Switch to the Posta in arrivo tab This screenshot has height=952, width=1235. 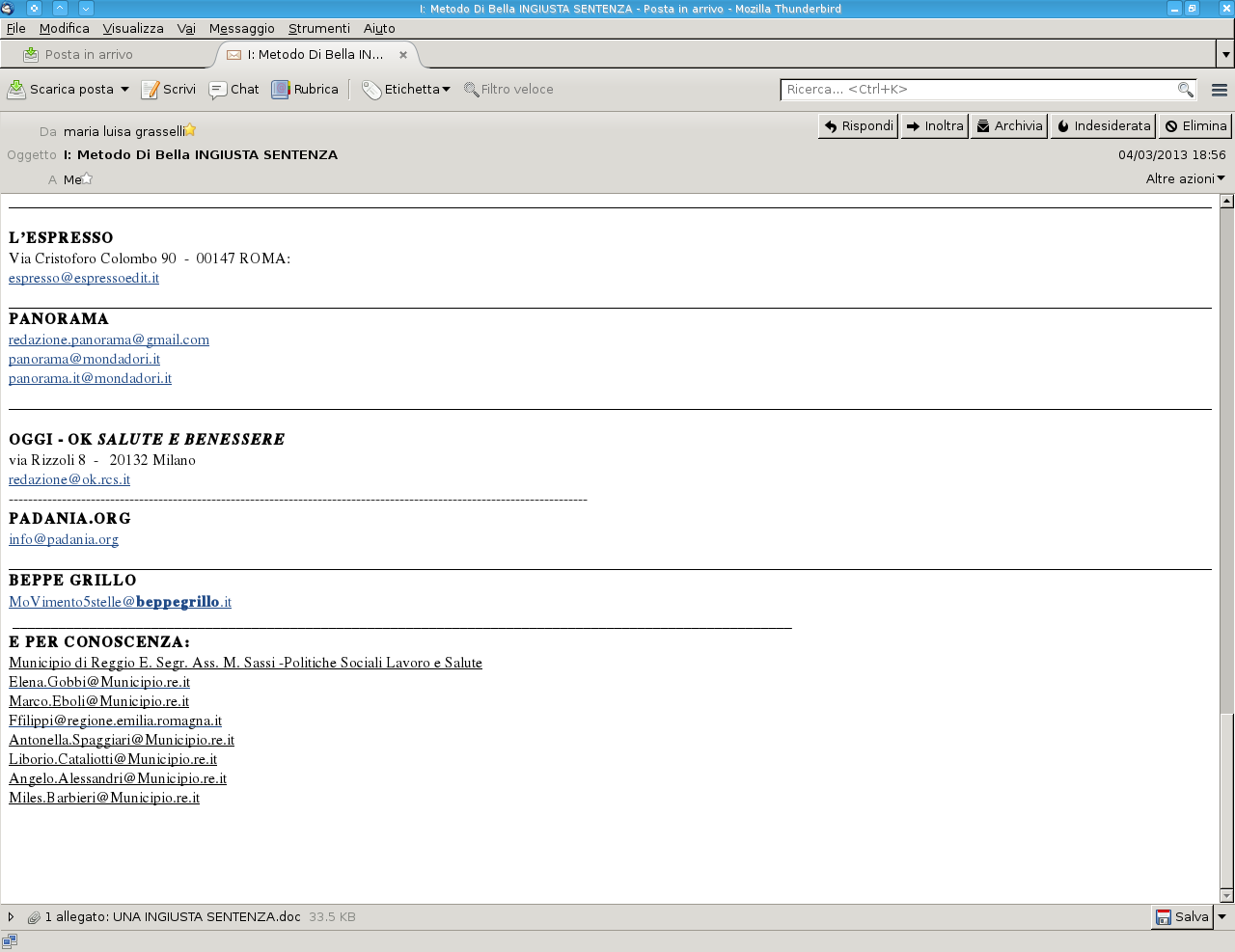[x=89, y=55]
